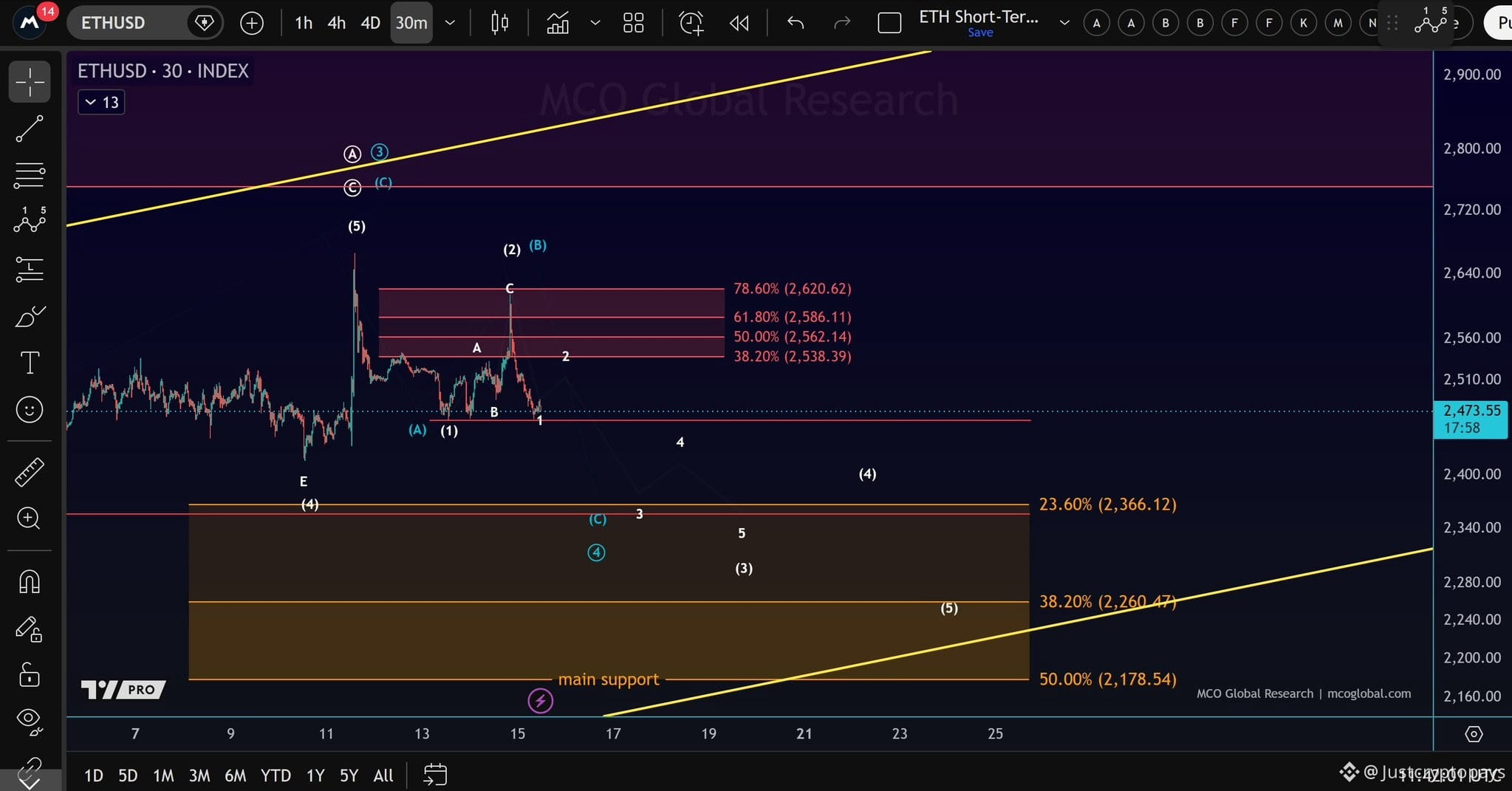Open the Fibonacci retracement tools
The height and width of the screenshot is (791, 1512).
point(30,175)
